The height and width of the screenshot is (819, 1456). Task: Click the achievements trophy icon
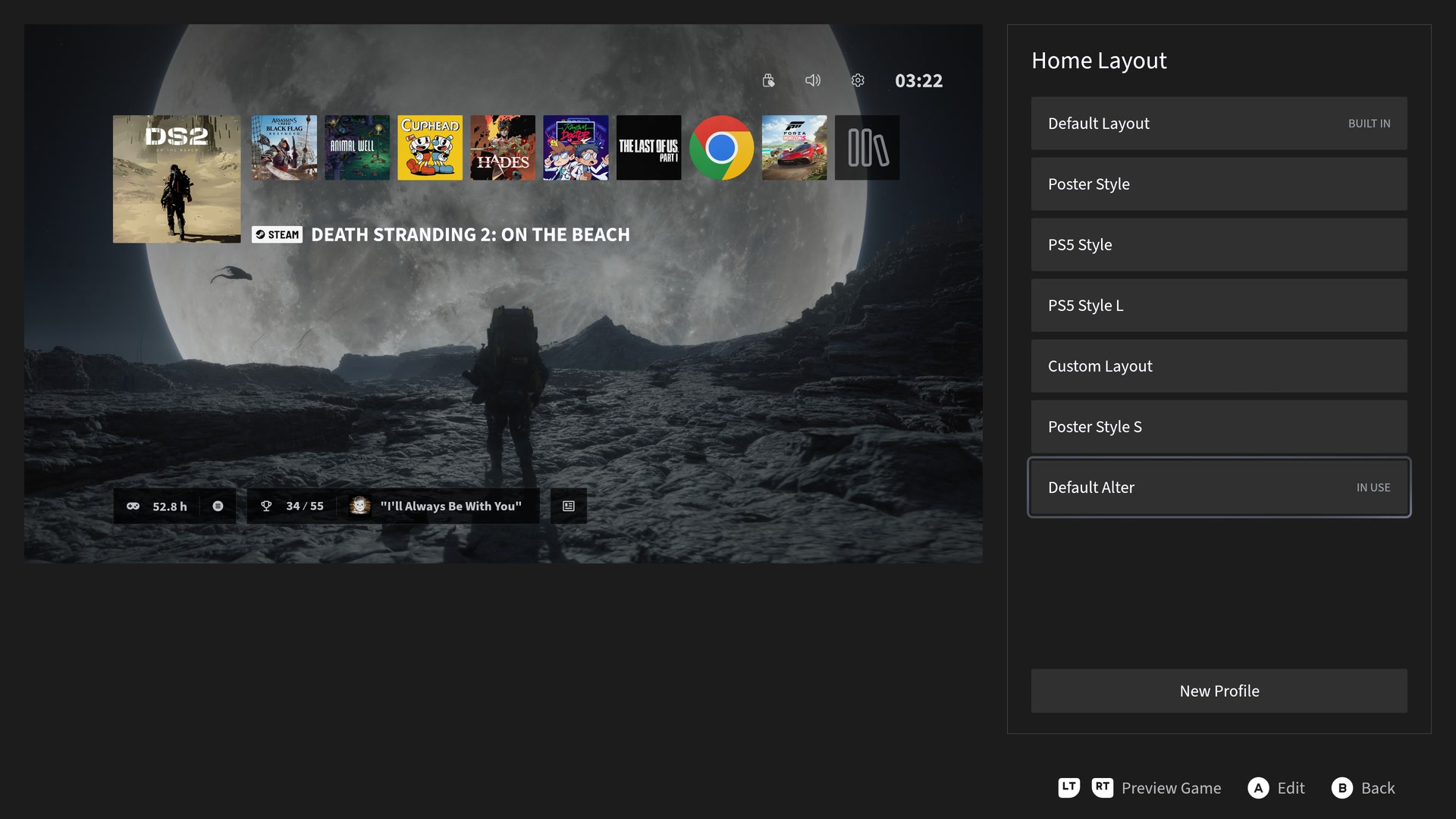tap(266, 507)
